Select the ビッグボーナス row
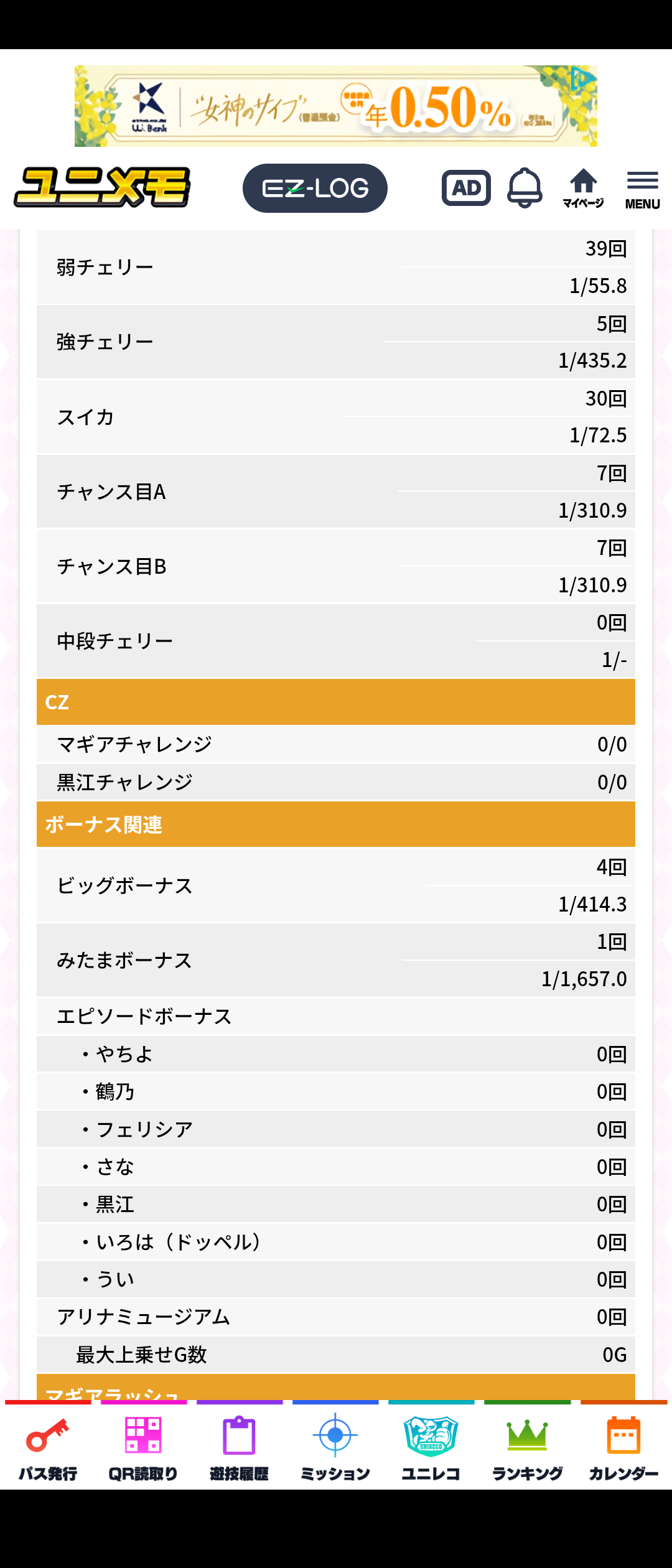 pos(336,885)
